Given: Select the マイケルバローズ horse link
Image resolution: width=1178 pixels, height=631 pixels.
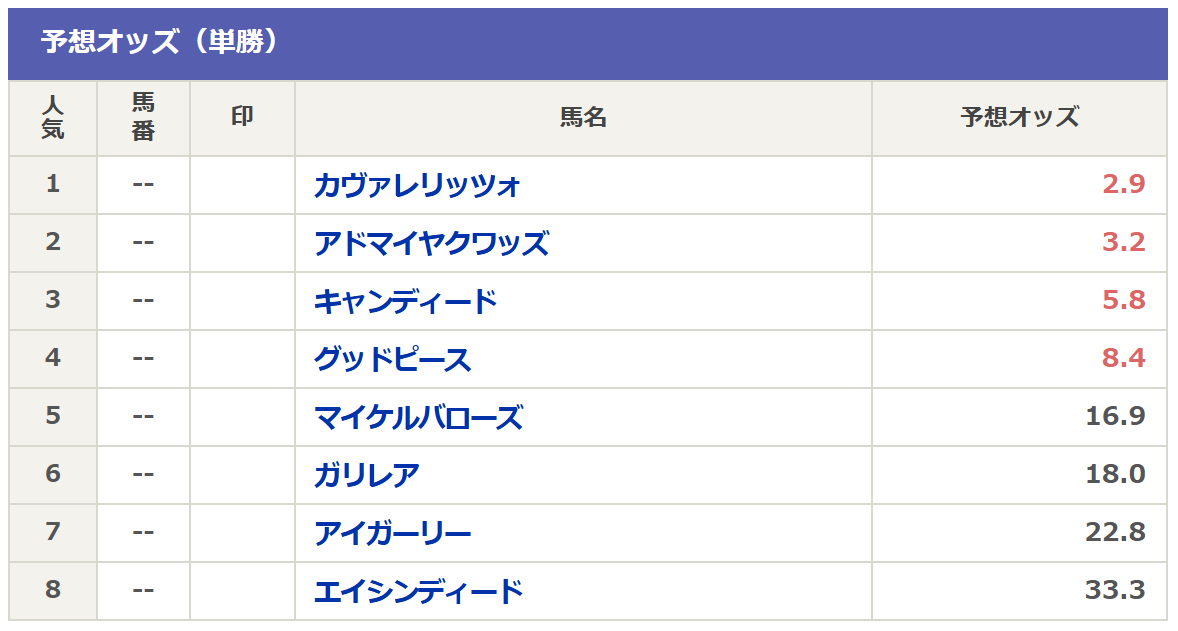Looking at the screenshot, I should (x=418, y=417).
